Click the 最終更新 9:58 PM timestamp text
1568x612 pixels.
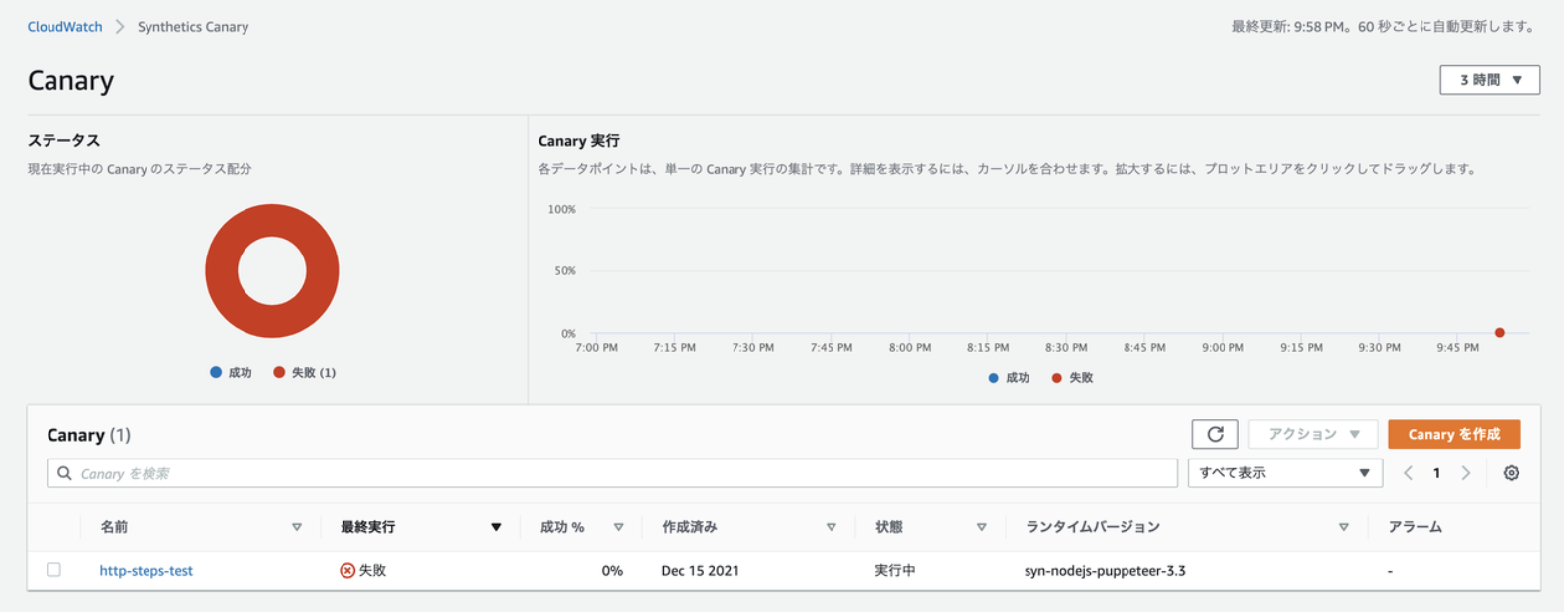tap(1383, 27)
